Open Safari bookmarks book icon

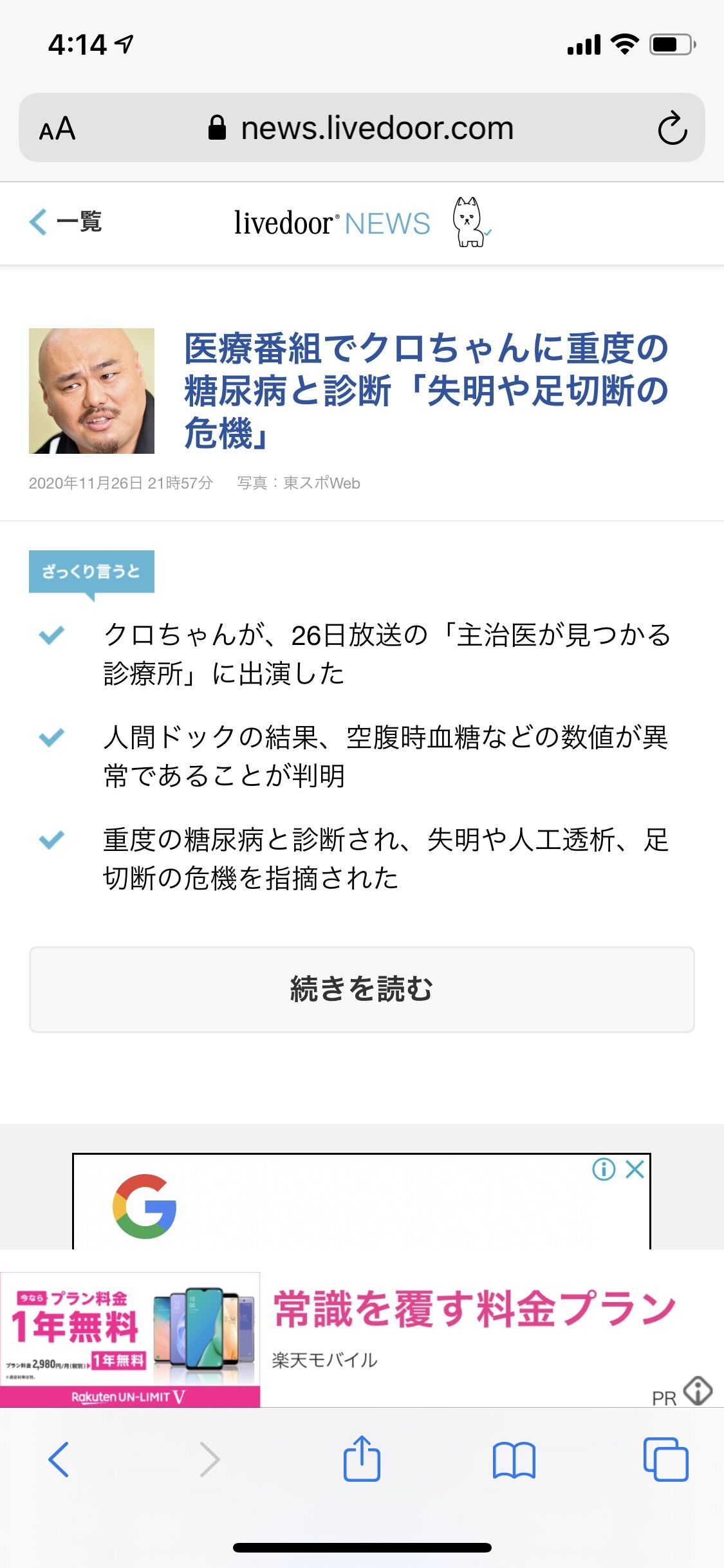514,1460
